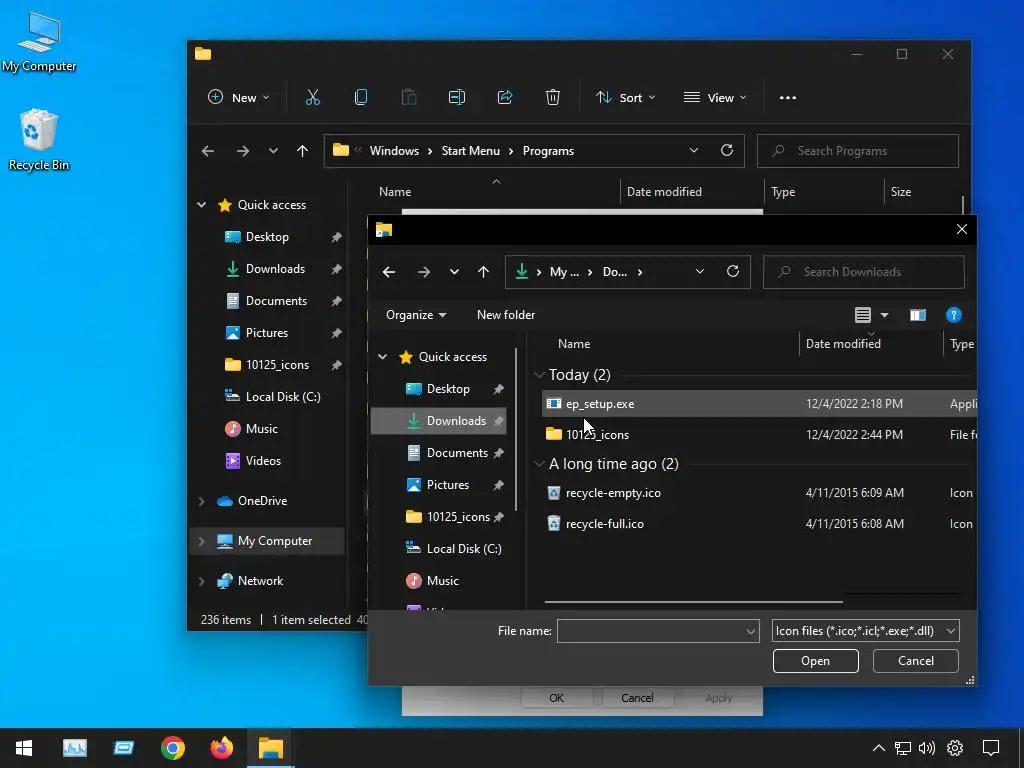This screenshot has width=1024, height=768.
Task: Click in the File name input field
Action: click(x=650, y=631)
